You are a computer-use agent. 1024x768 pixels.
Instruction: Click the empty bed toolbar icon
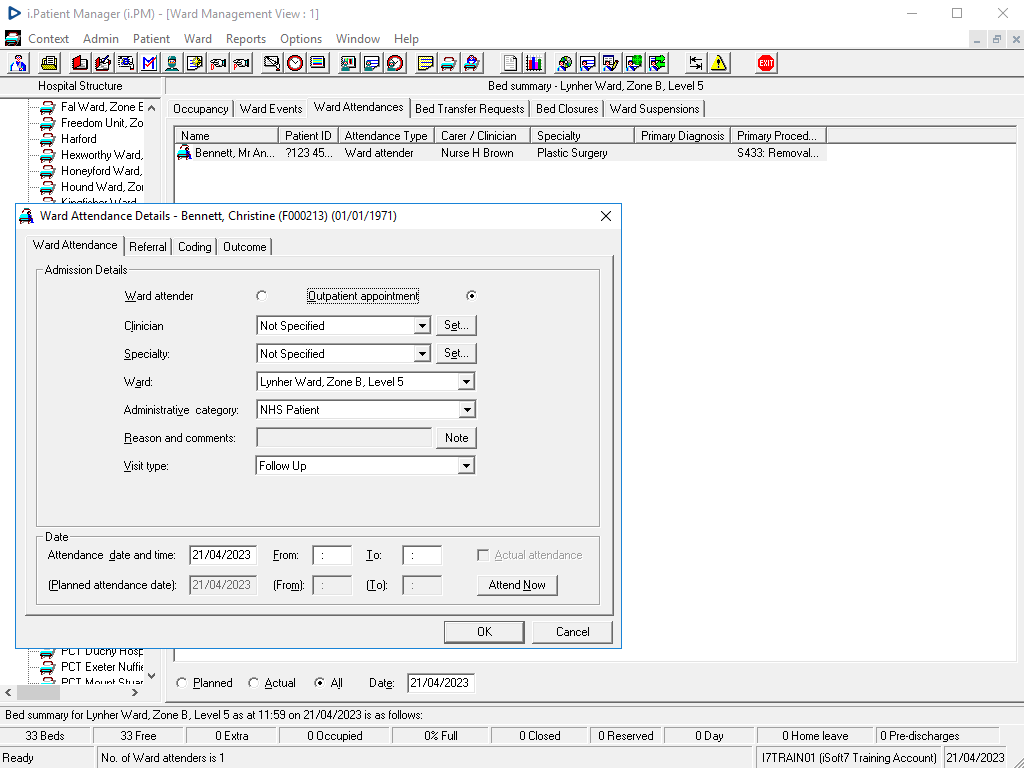point(449,63)
